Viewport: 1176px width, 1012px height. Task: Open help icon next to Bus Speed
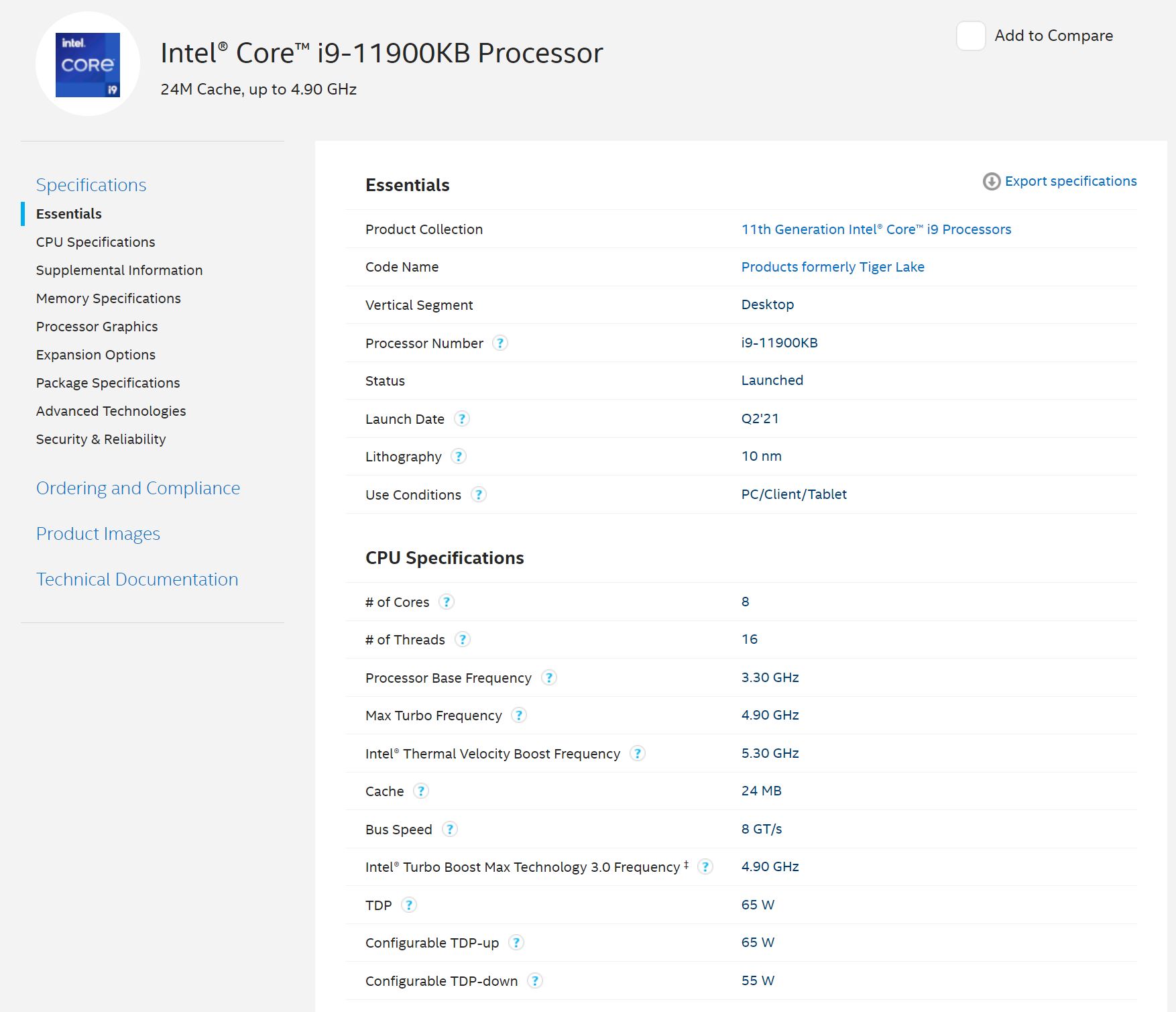tap(450, 830)
